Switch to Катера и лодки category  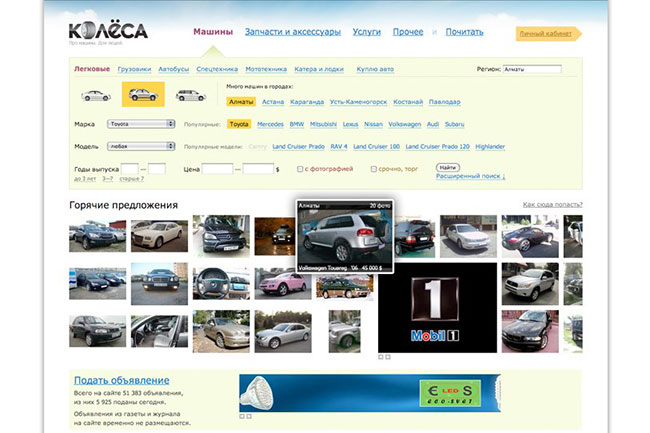click(x=319, y=69)
